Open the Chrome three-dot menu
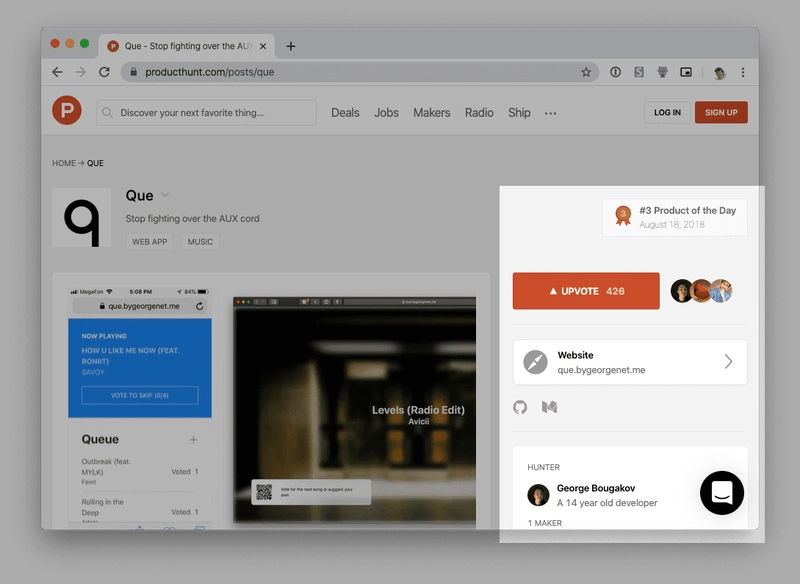This screenshot has width=800, height=584. coord(743,72)
